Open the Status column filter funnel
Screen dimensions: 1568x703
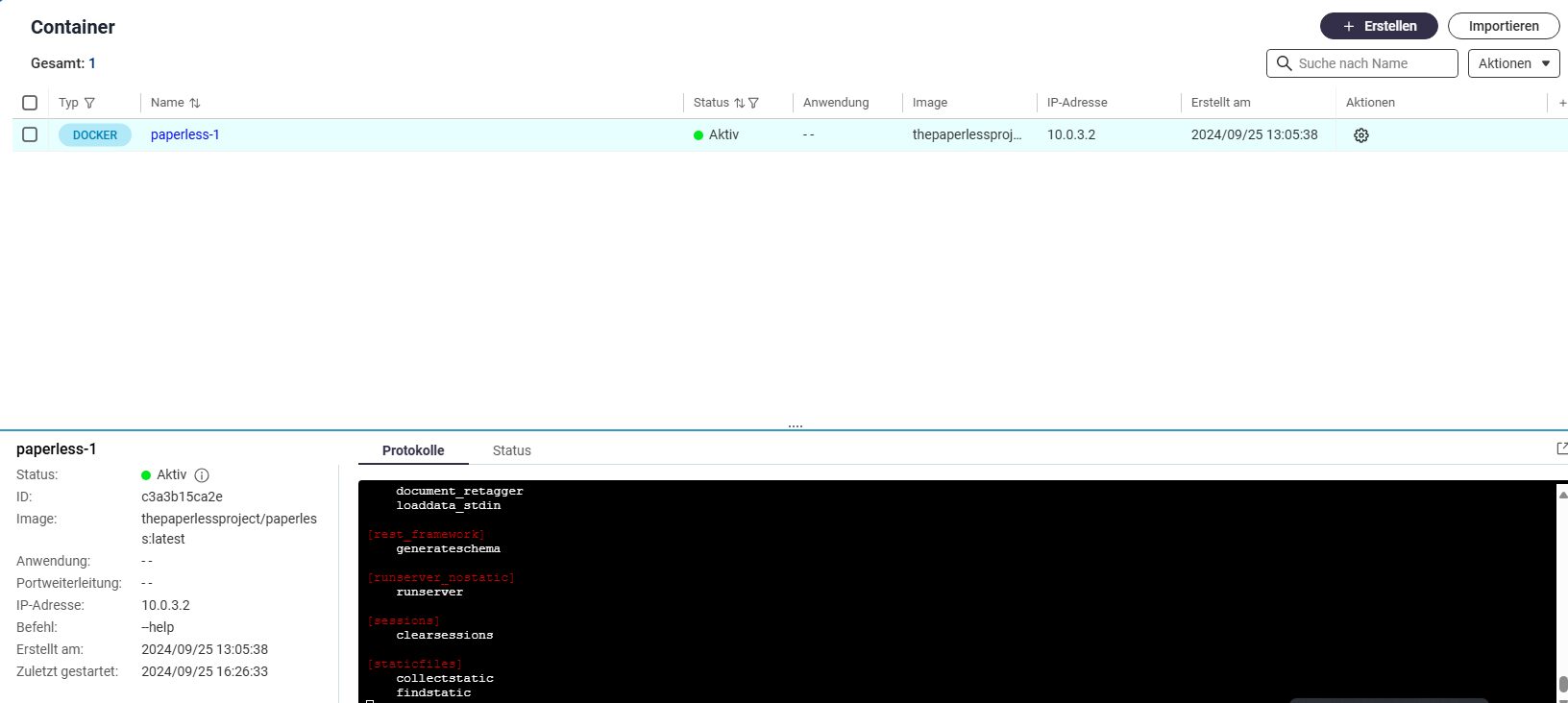[x=753, y=103]
